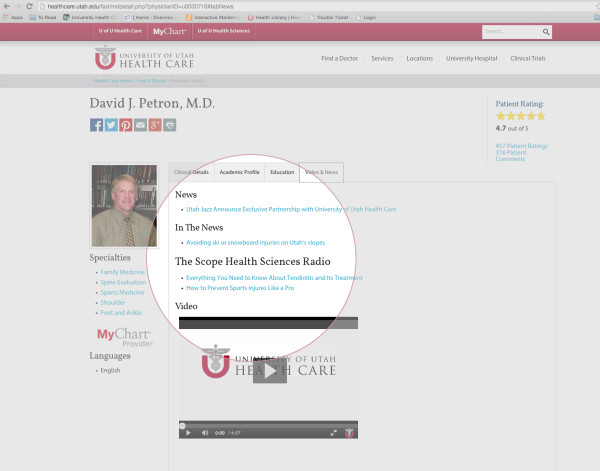Open the Trouble Ticket bookmark

point(329,17)
